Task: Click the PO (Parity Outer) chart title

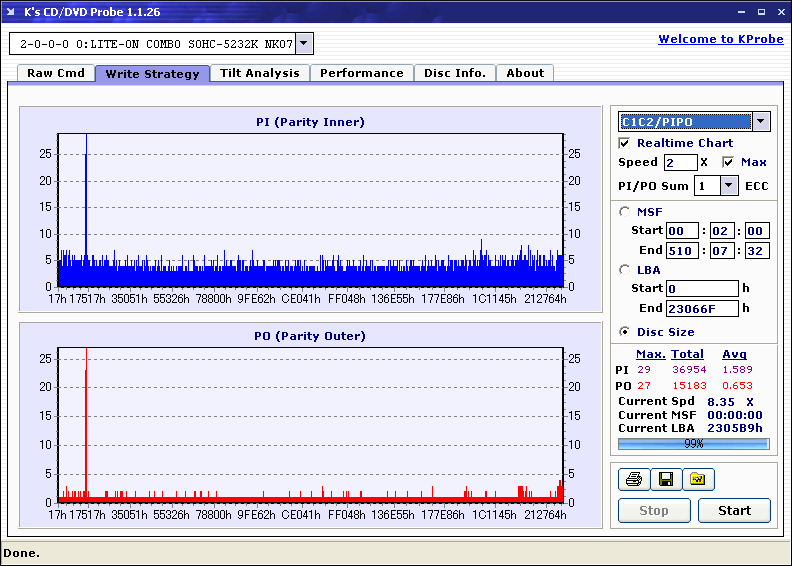Action: [310, 336]
